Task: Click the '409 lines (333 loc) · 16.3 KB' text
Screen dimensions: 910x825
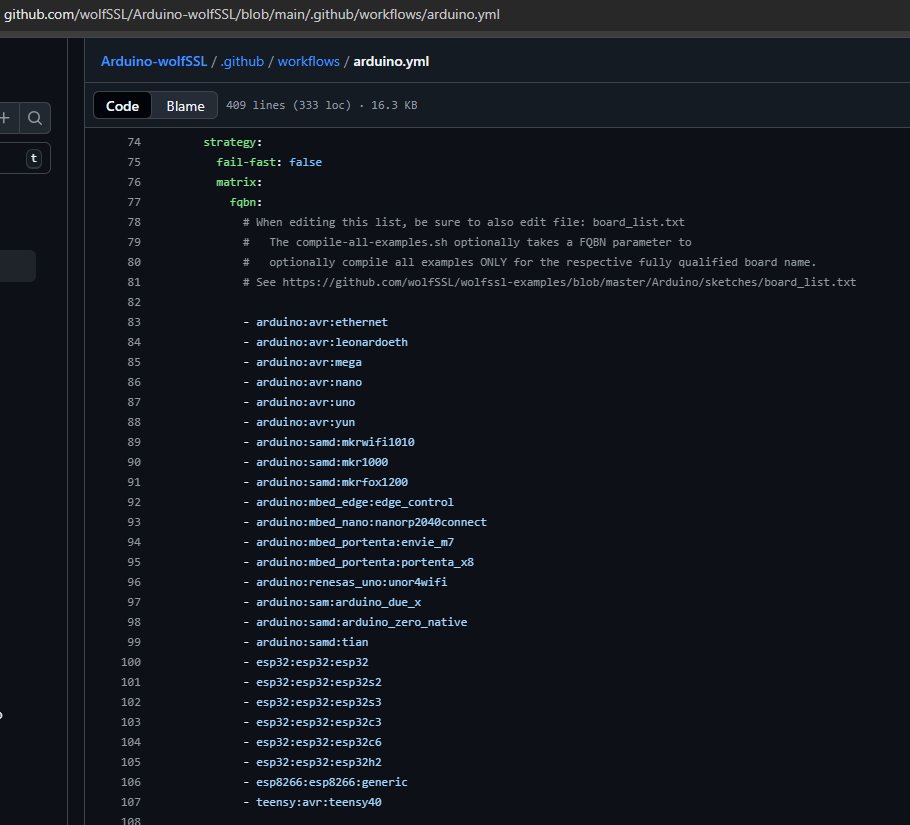Action: [322, 105]
